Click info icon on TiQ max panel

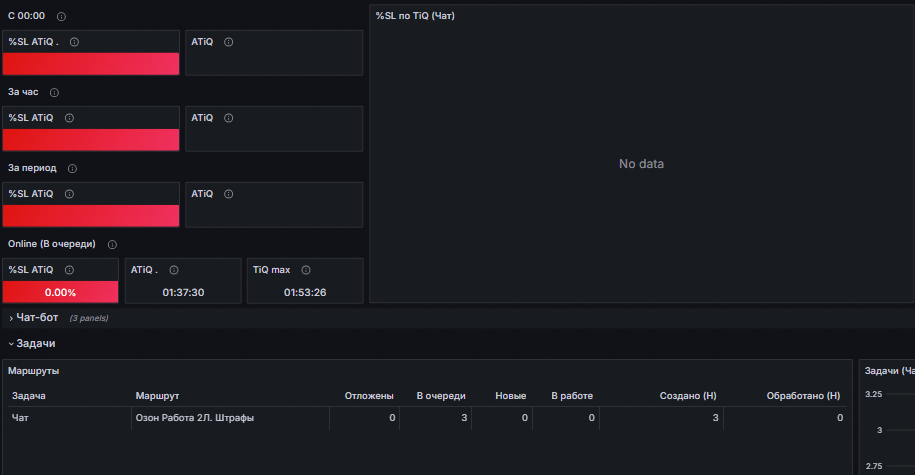(x=306, y=270)
